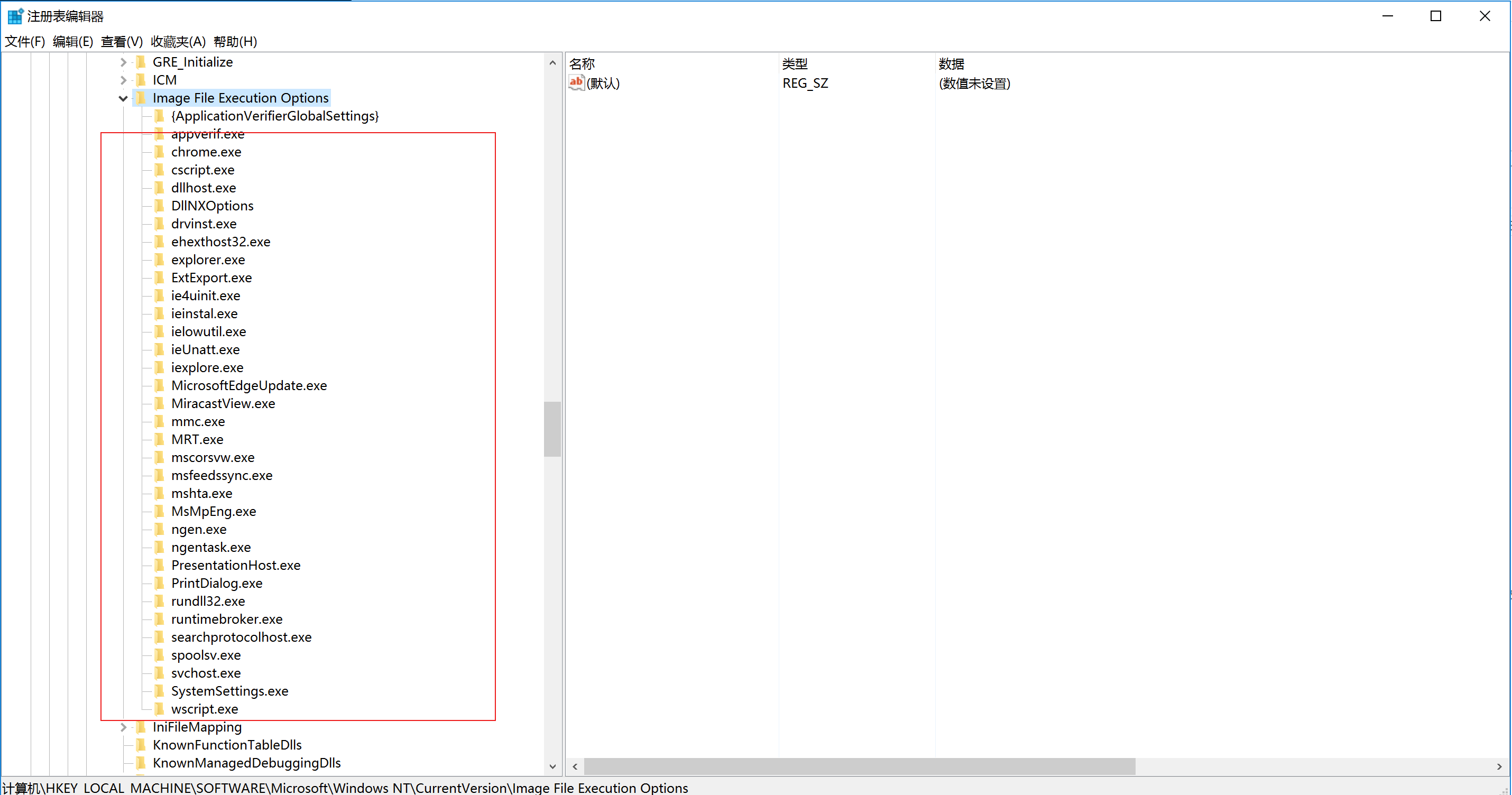Click the KnownFunctionTableDlls folder icon
The width and height of the screenshot is (1512, 795).
(141, 745)
